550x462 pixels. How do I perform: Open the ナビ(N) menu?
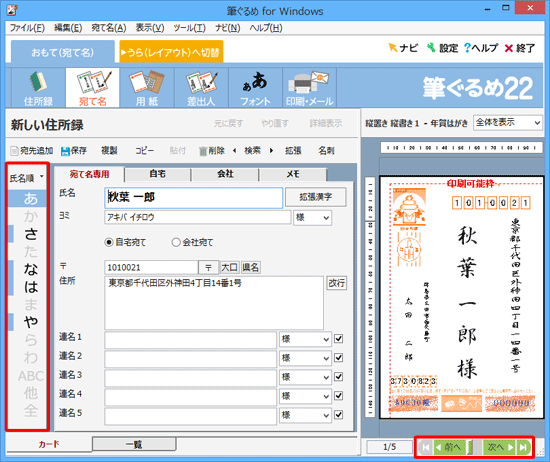pos(228,28)
